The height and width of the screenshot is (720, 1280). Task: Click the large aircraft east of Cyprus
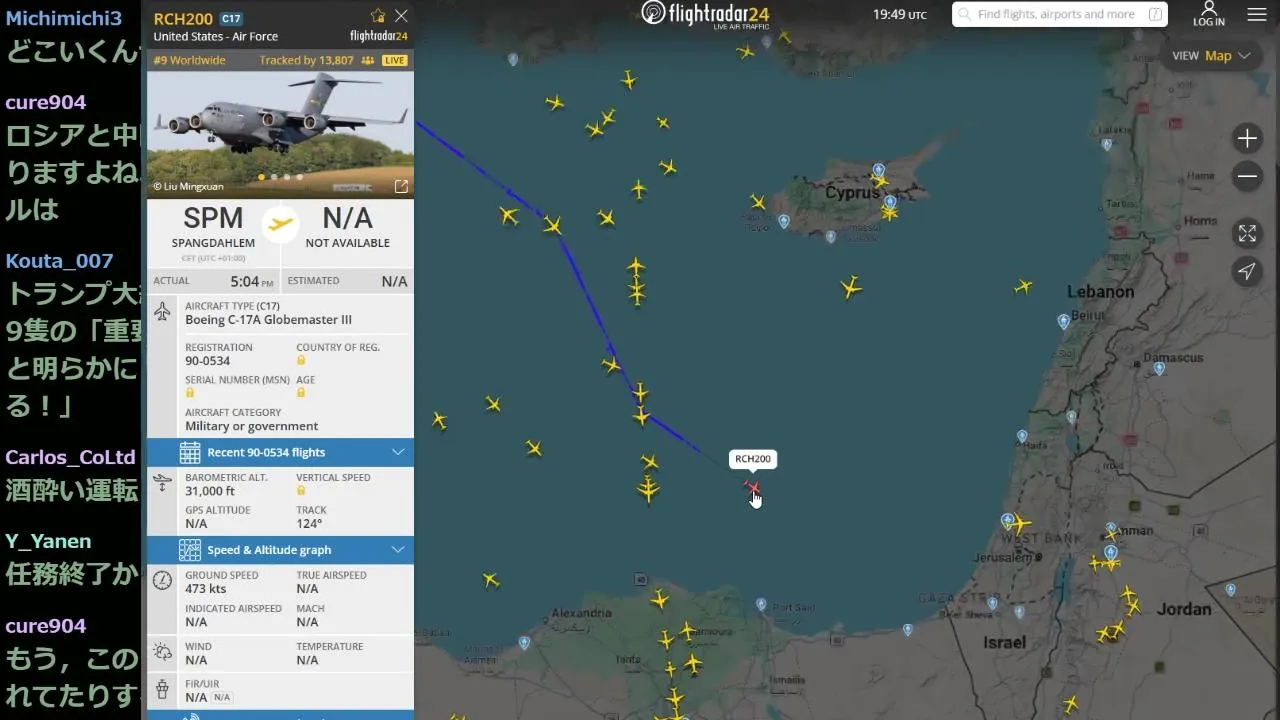point(851,288)
